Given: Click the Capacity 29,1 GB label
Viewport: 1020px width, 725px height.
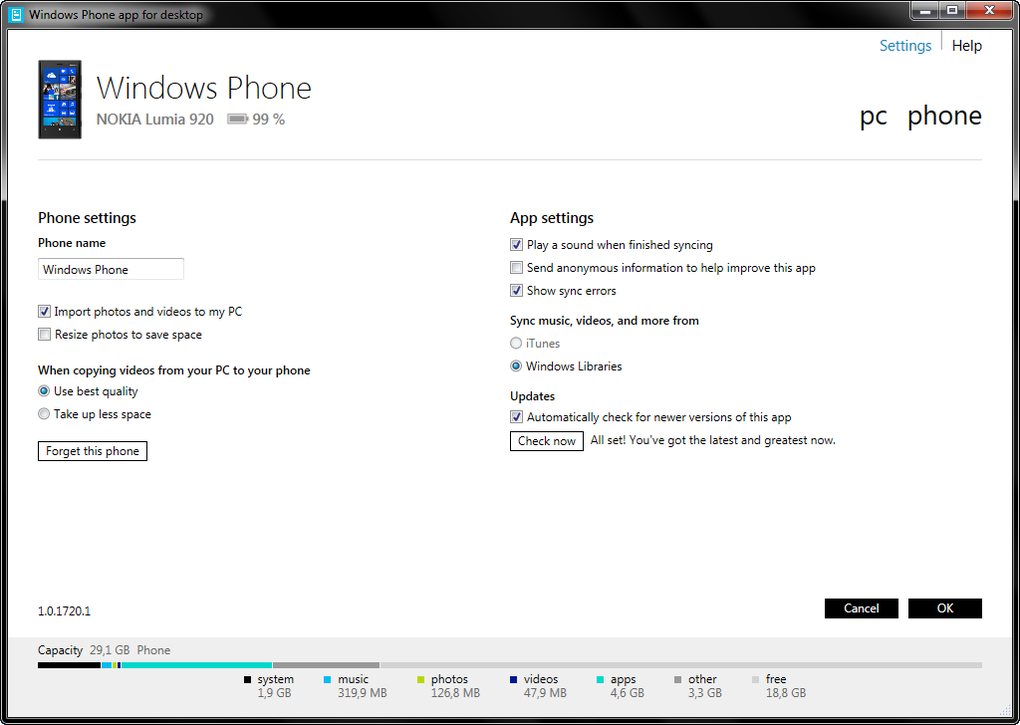Looking at the screenshot, I should [83, 650].
